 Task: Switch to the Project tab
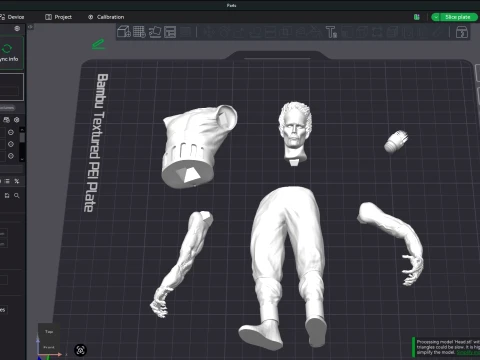point(58,17)
